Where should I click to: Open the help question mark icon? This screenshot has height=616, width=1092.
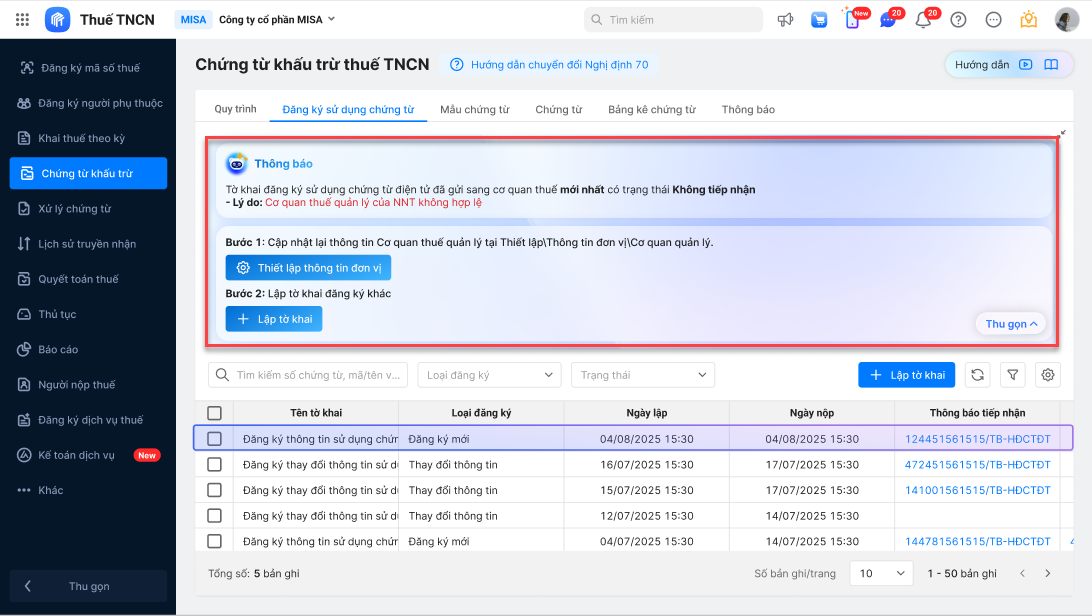click(x=958, y=20)
